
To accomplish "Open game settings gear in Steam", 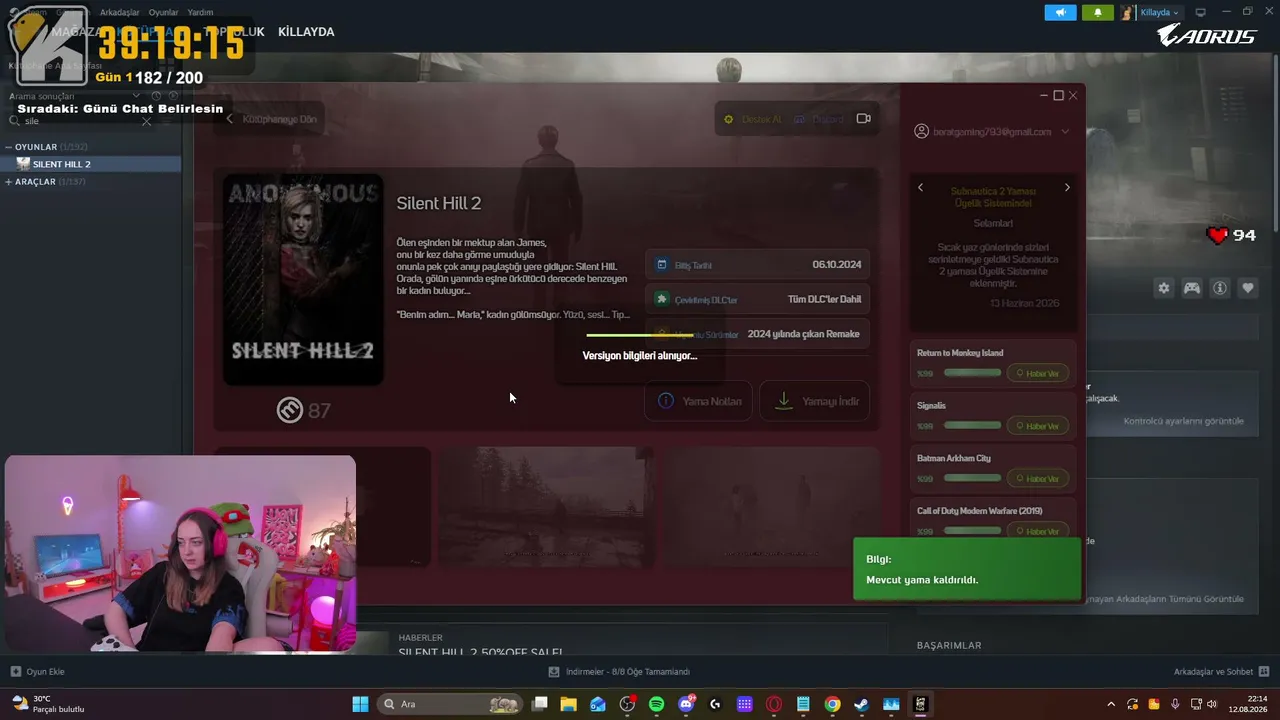I will click(x=1164, y=288).
